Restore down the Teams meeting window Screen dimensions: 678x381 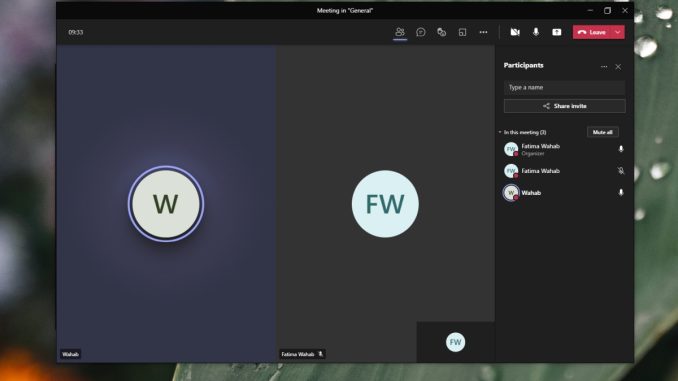click(608, 10)
